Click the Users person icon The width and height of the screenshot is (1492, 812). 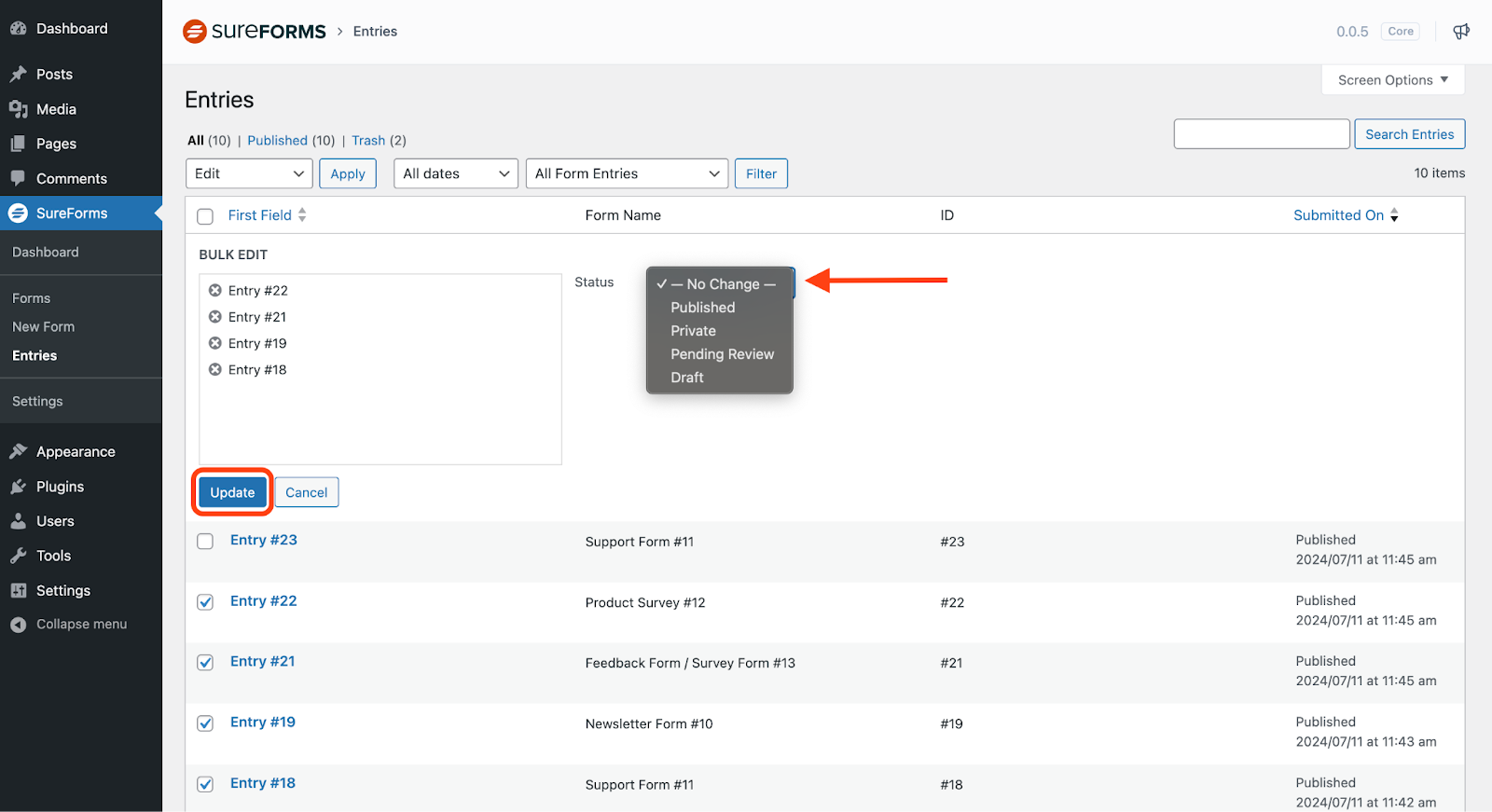[x=18, y=521]
